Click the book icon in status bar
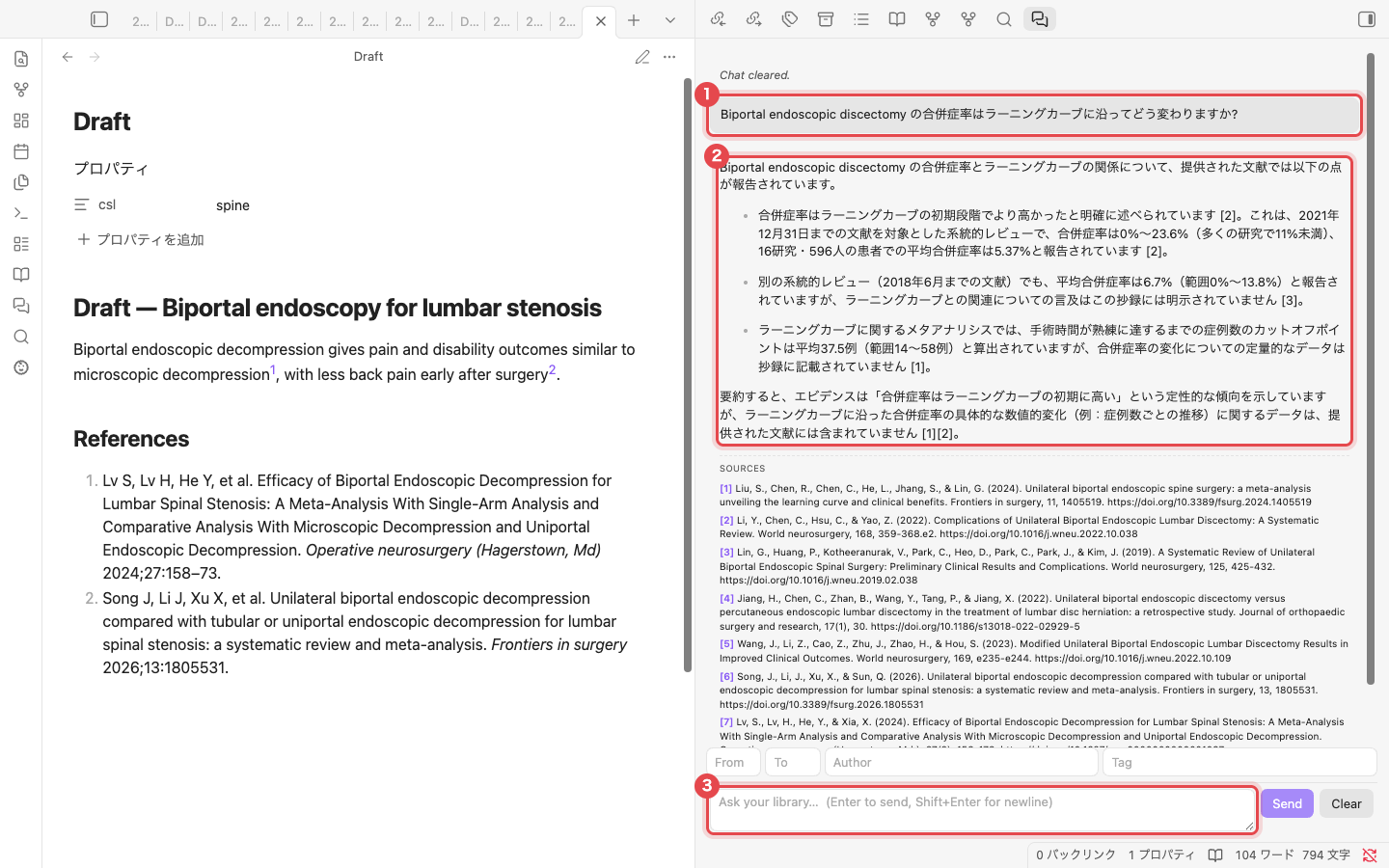The image size is (1389, 868). (1215, 854)
